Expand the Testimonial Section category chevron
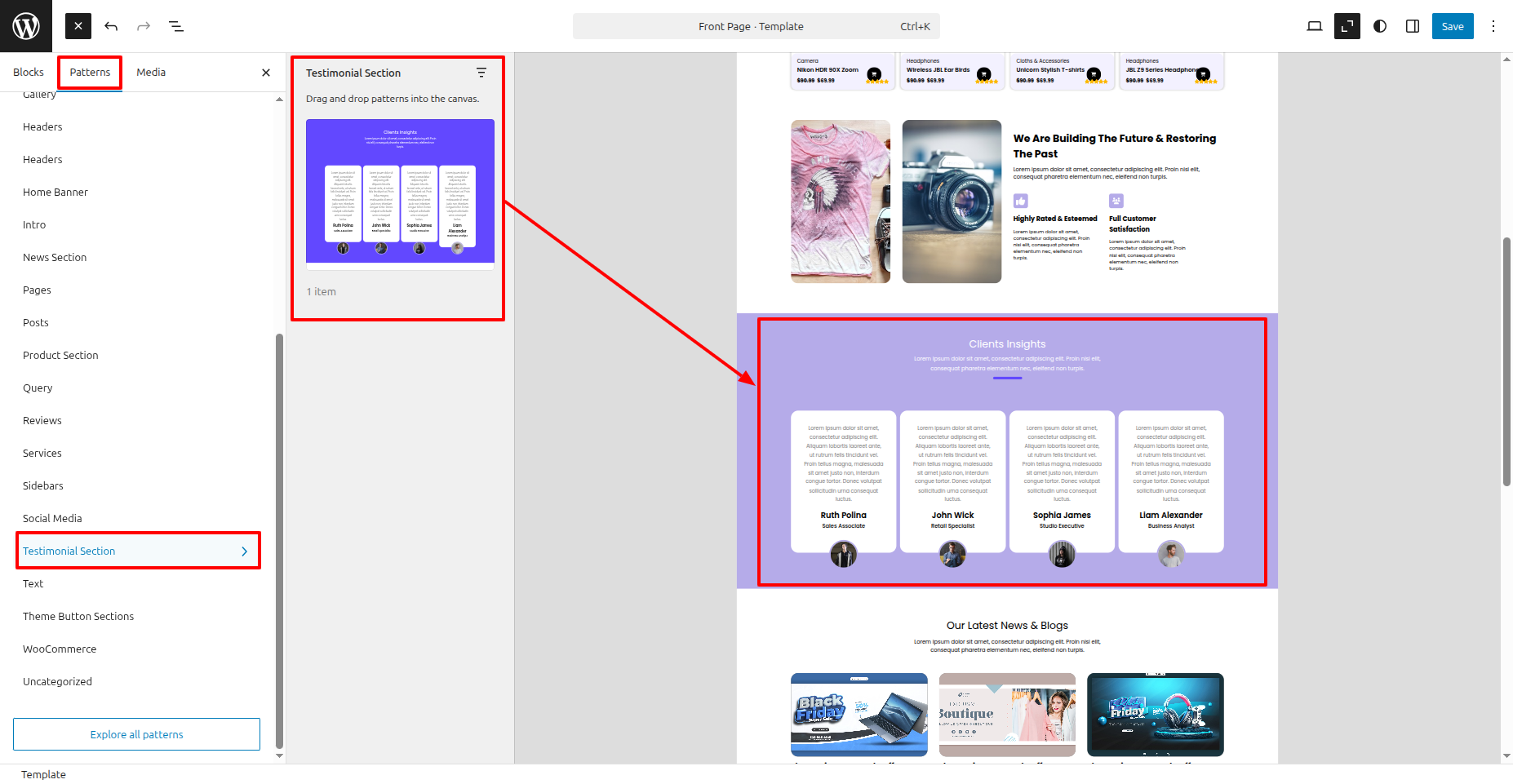 (244, 551)
